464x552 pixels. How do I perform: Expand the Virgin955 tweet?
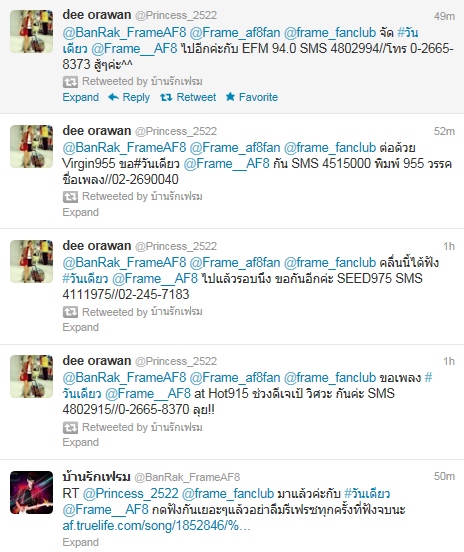(81, 212)
